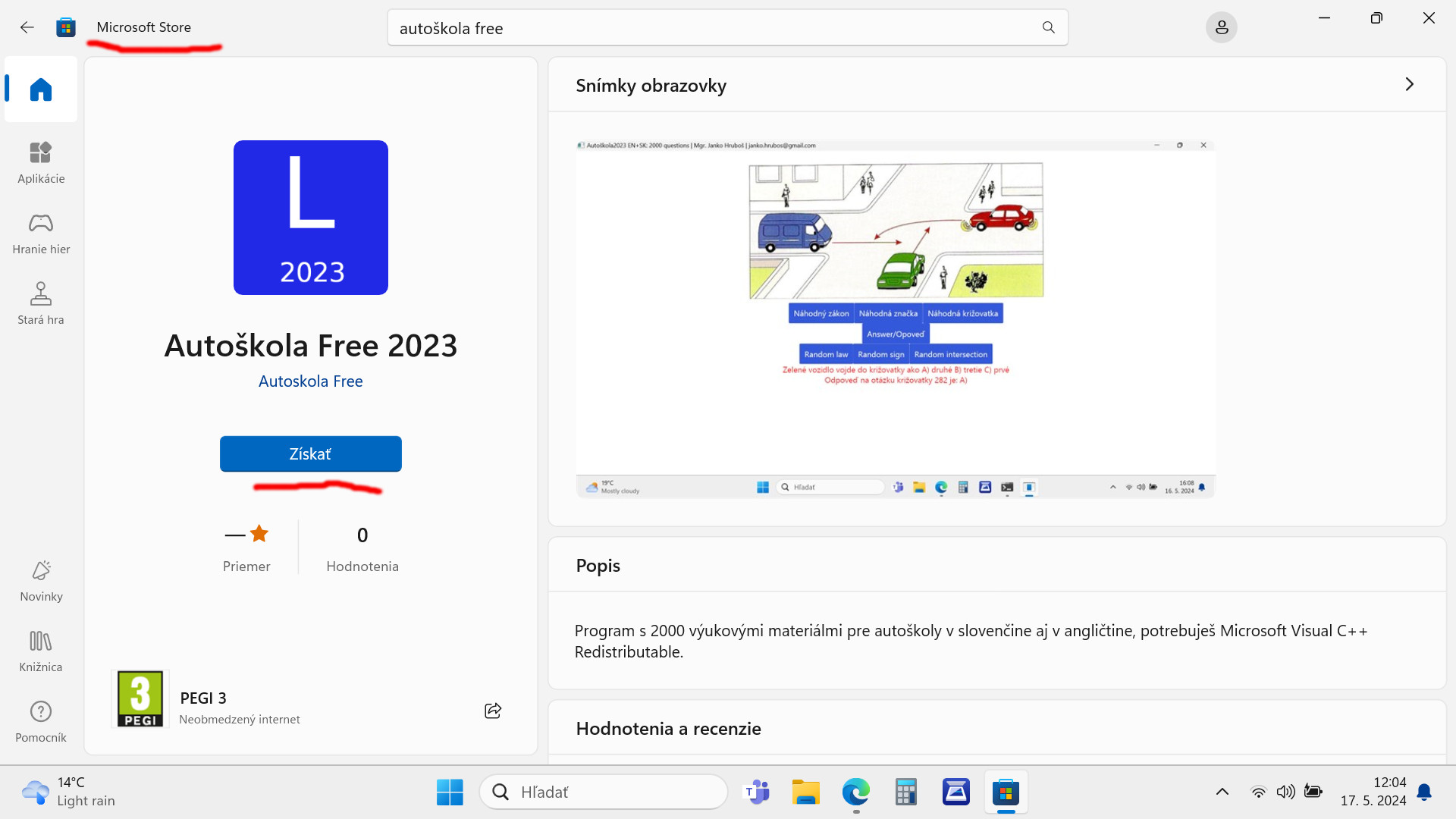Open the account profile icon

click(x=1221, y=27)
